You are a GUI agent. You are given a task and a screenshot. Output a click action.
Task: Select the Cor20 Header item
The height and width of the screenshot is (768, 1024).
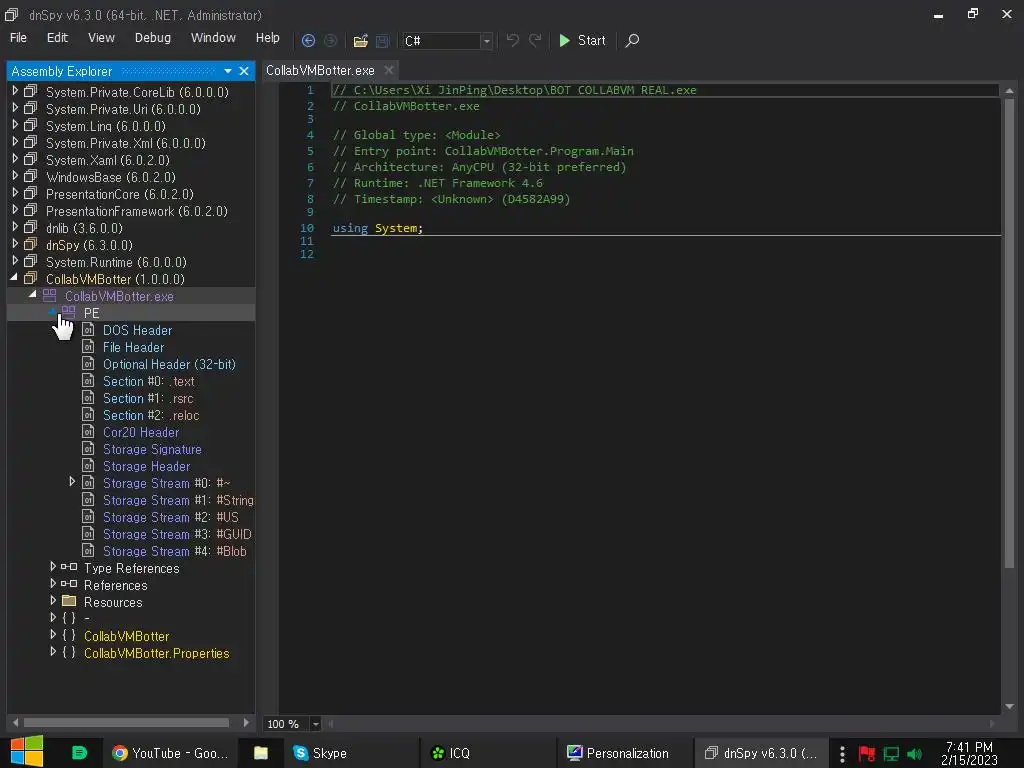(140, 432)
